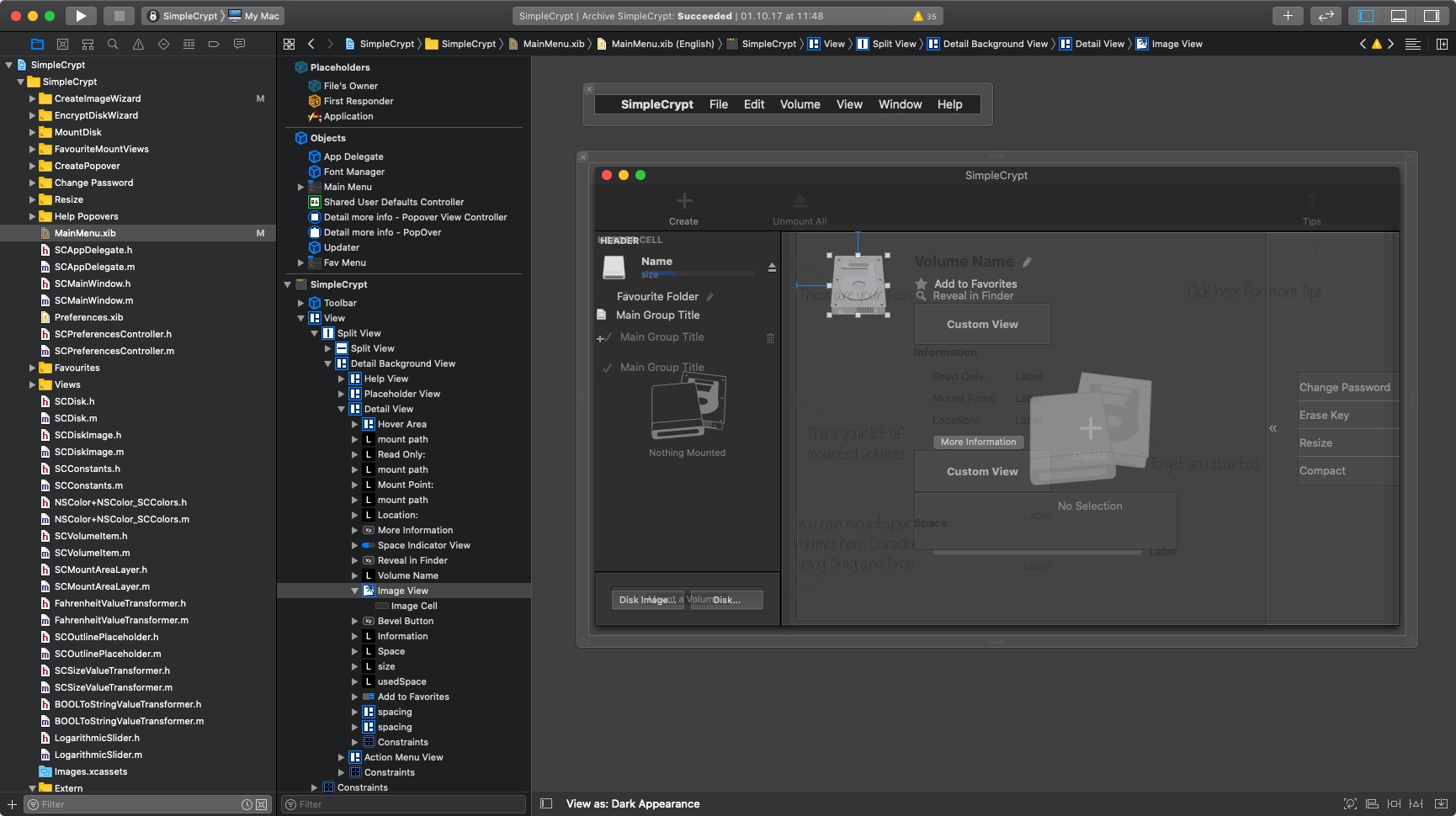Open the Library with plus button

click(x=1288, y=15)
